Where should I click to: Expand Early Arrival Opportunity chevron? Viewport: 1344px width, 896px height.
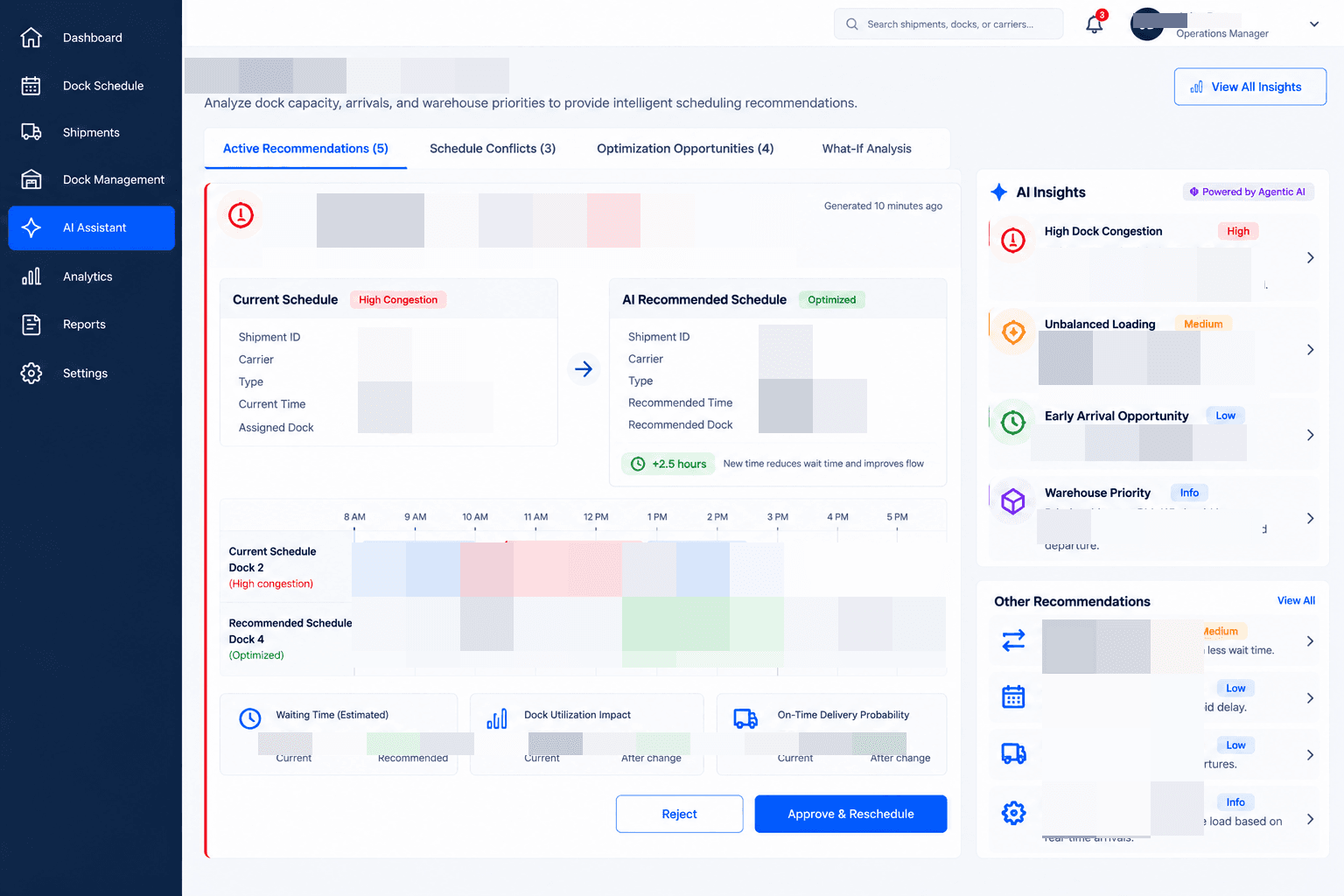[1310, 435]
